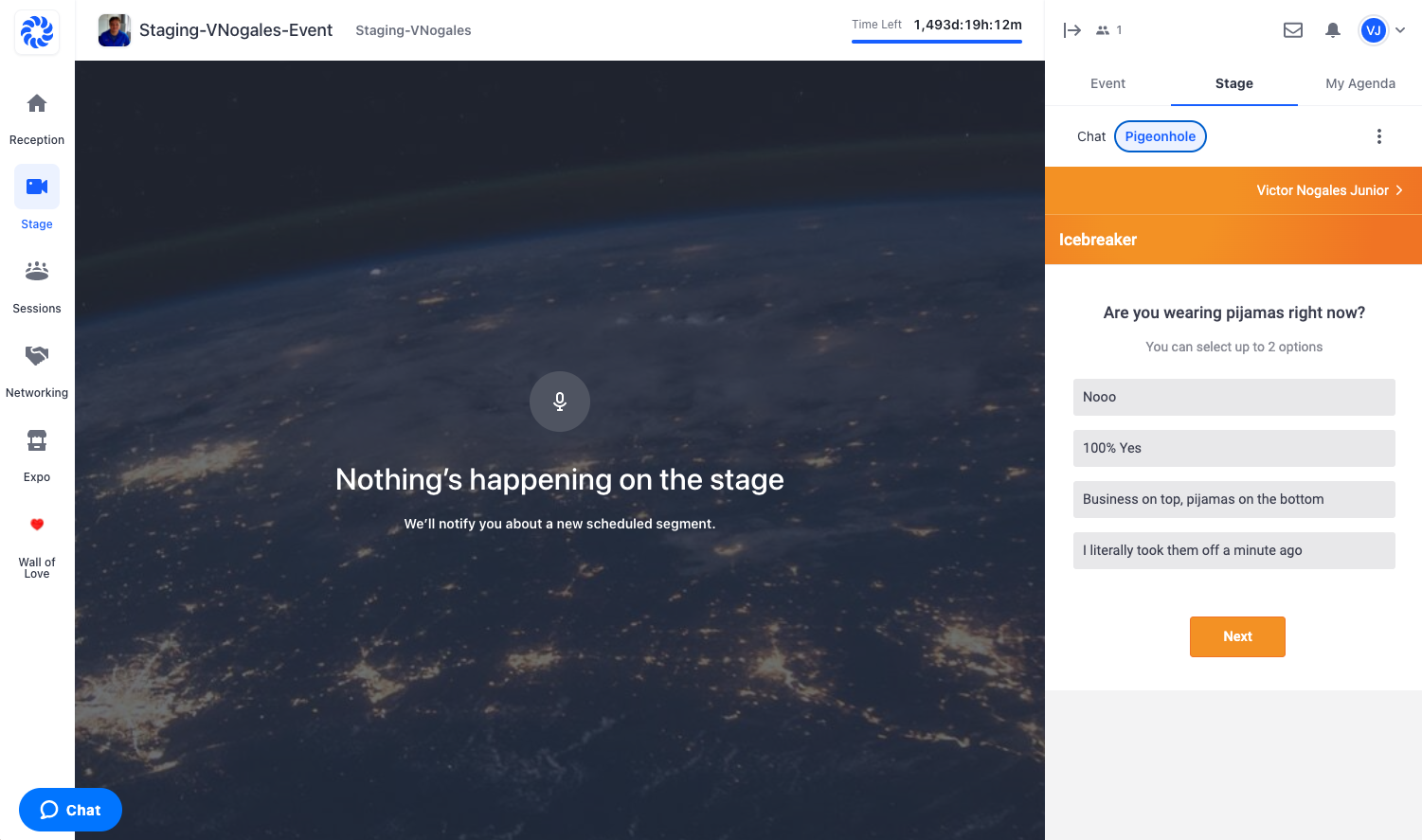The width and height of the screenshot is (1422, 840).
Task: Select the Chat sub-tab
Action: click(1091, 136)
